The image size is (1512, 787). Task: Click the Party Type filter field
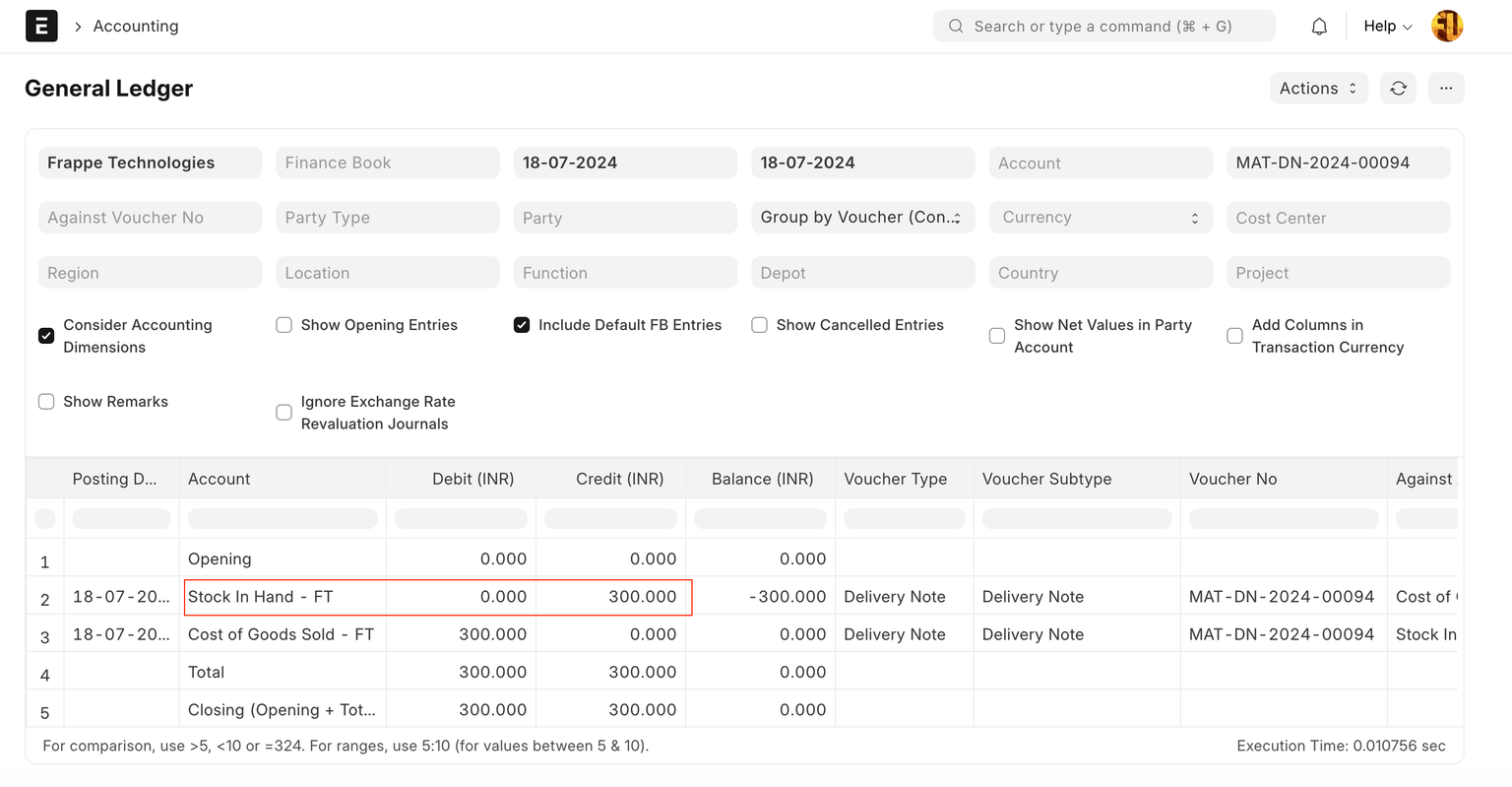point(387,218)
